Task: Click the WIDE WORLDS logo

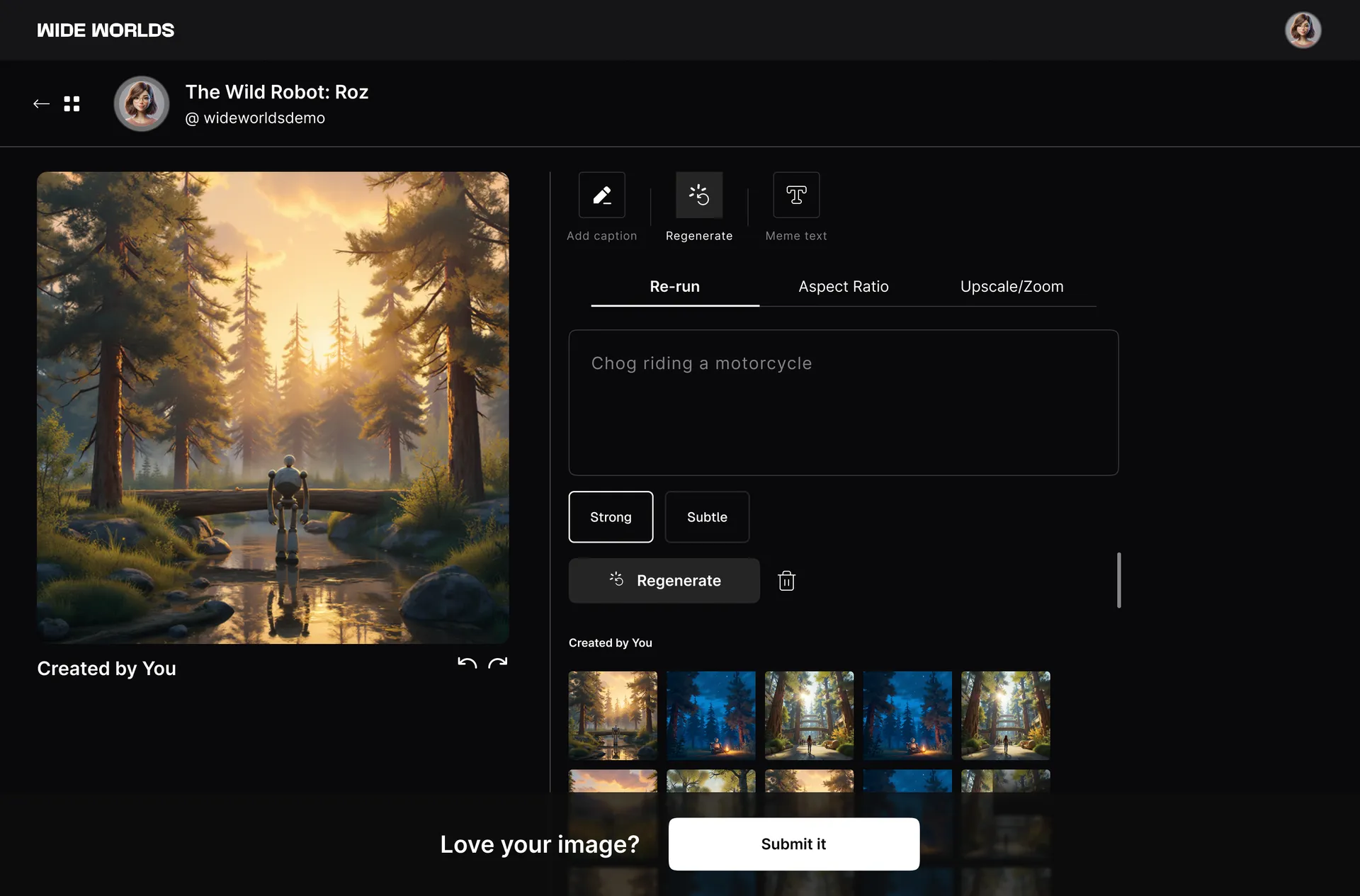Action: [x=106, y=30]
